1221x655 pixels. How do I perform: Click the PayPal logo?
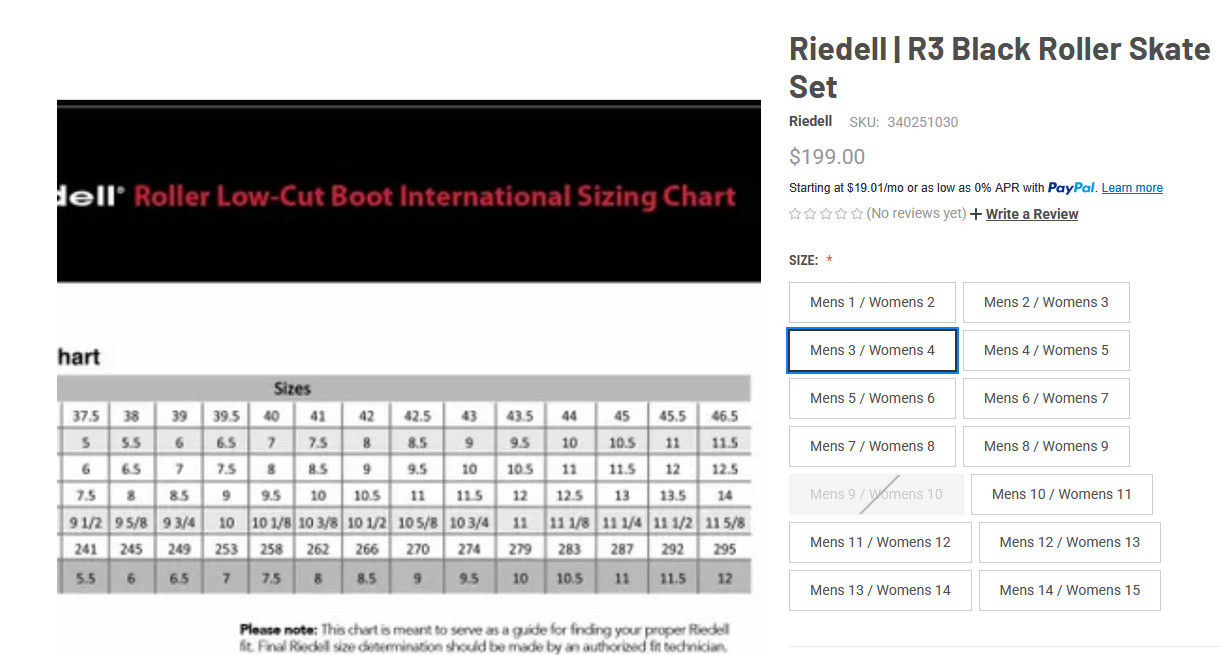point(1071,188)
